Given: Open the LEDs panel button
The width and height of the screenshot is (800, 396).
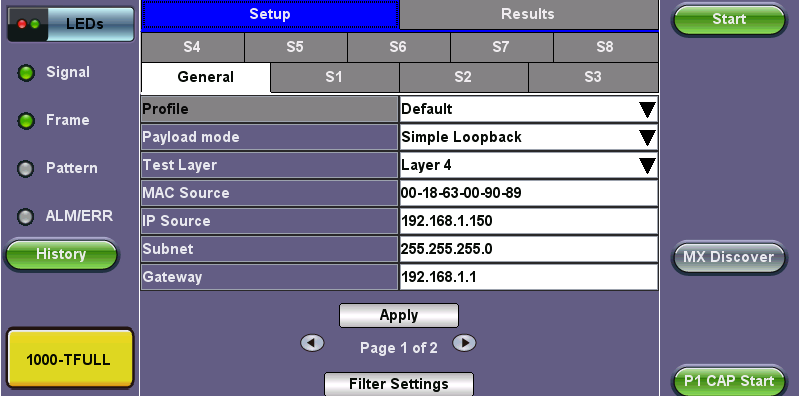Looking at the screenshot, I should [70, 24].
